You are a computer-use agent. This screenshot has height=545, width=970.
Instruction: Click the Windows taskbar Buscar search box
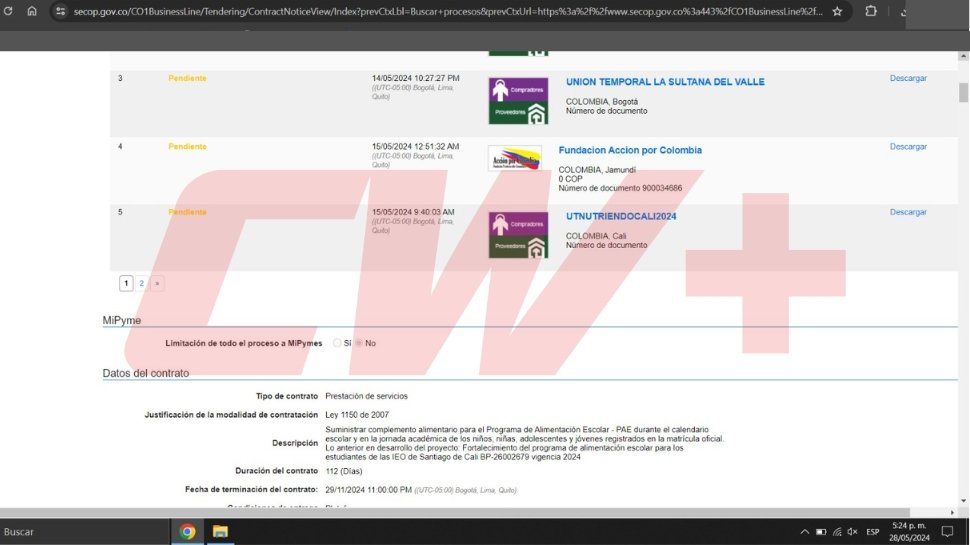(84, 531)
